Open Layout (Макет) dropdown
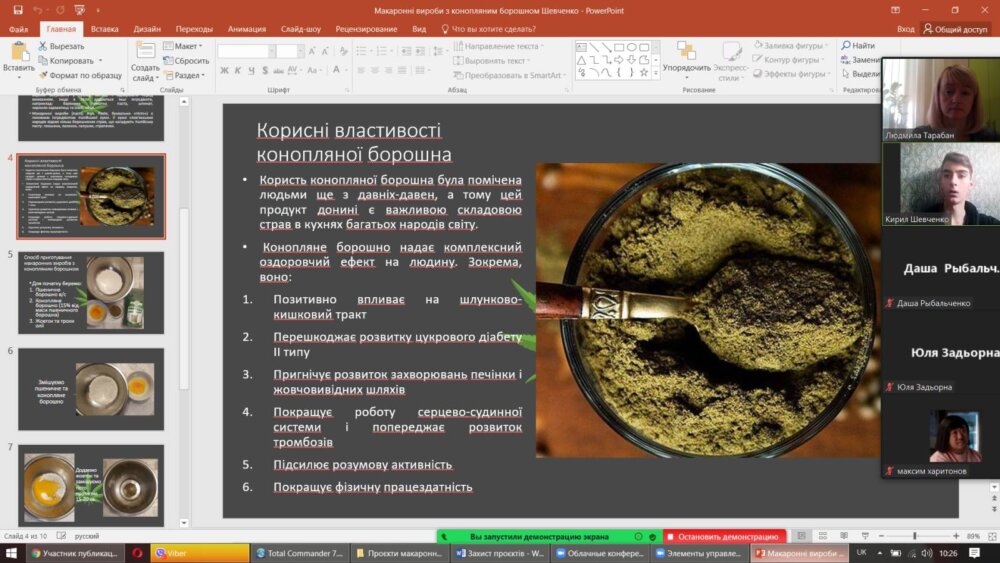 [183, 46]
